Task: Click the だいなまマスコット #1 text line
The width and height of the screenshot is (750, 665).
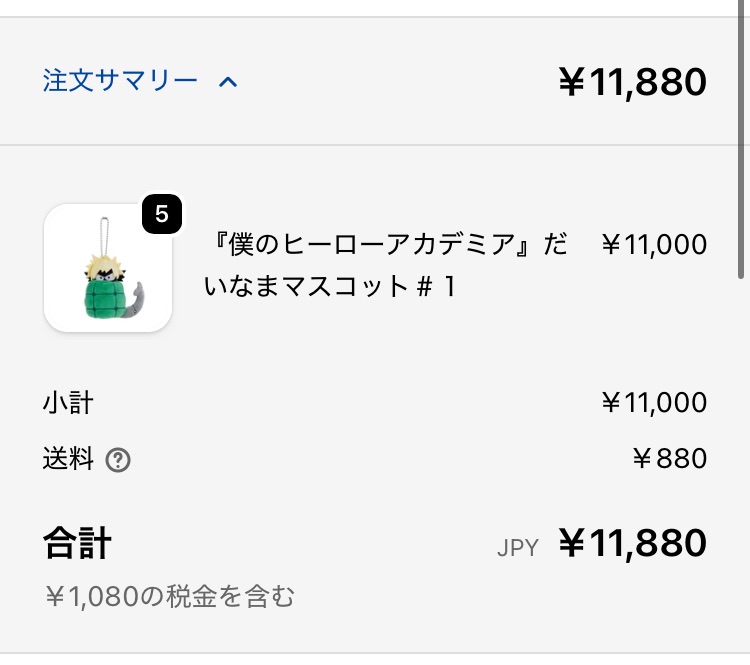Action: (x=330, y=287)
